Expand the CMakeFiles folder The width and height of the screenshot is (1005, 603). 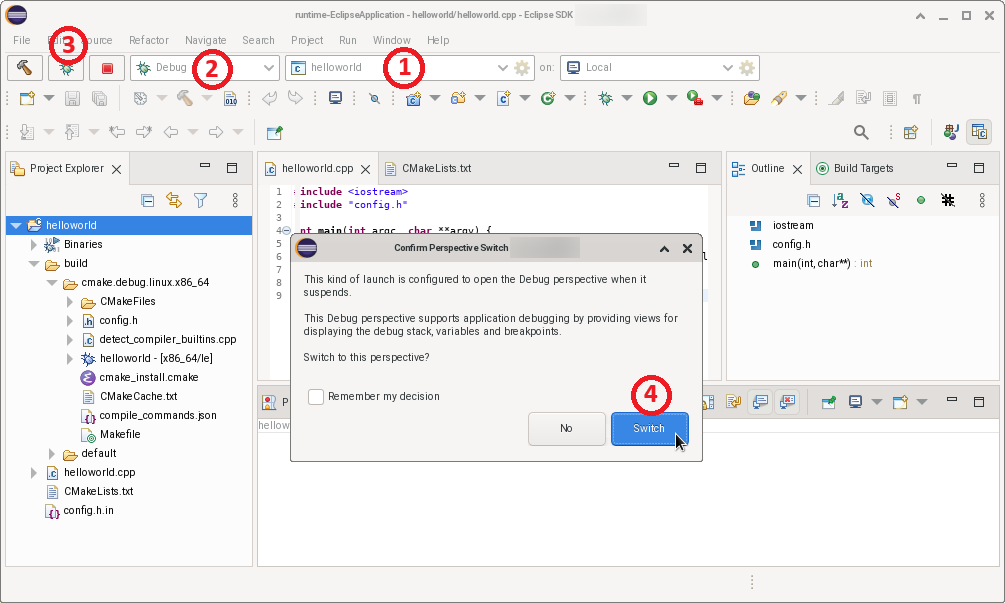70,301
